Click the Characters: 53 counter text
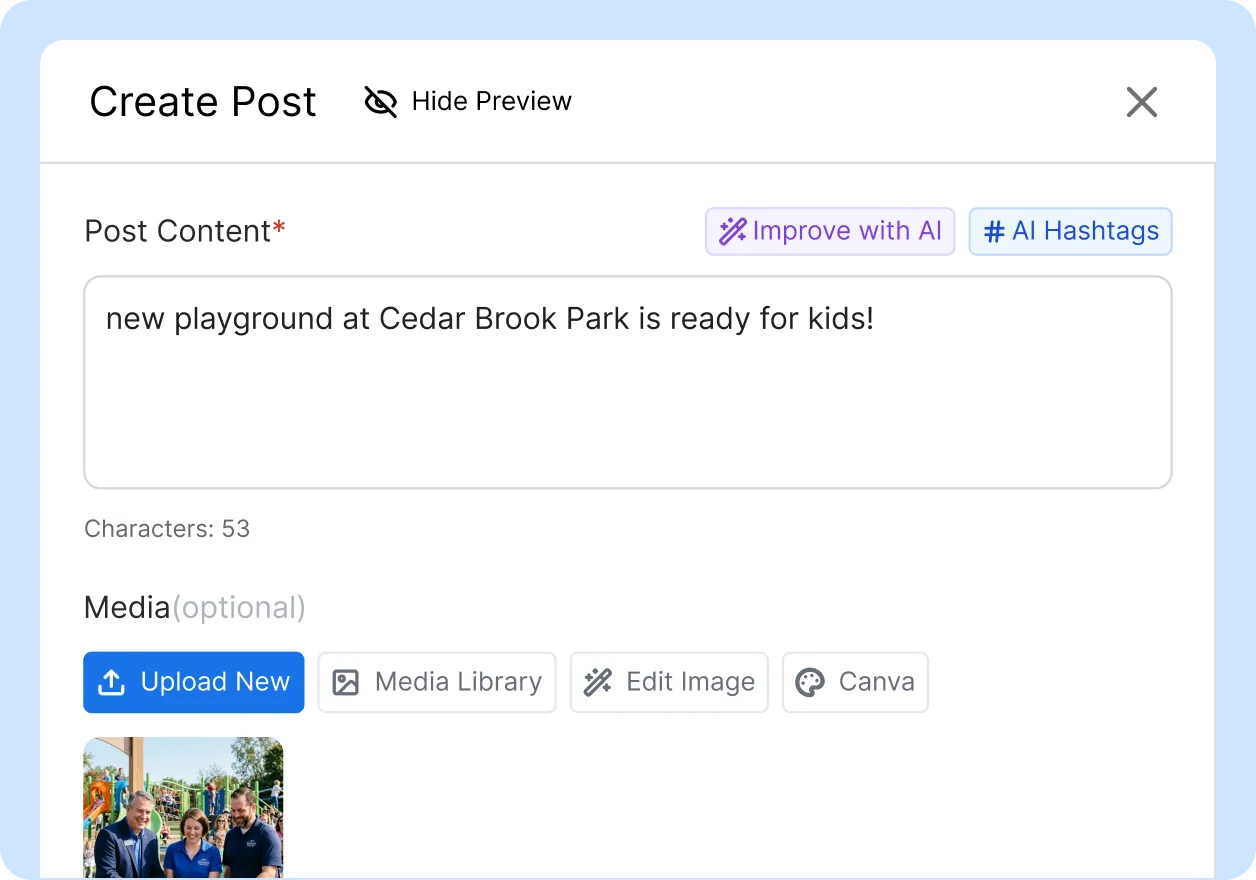The width and height of the screenshot is (1256, 880). (x=167, y=529)
